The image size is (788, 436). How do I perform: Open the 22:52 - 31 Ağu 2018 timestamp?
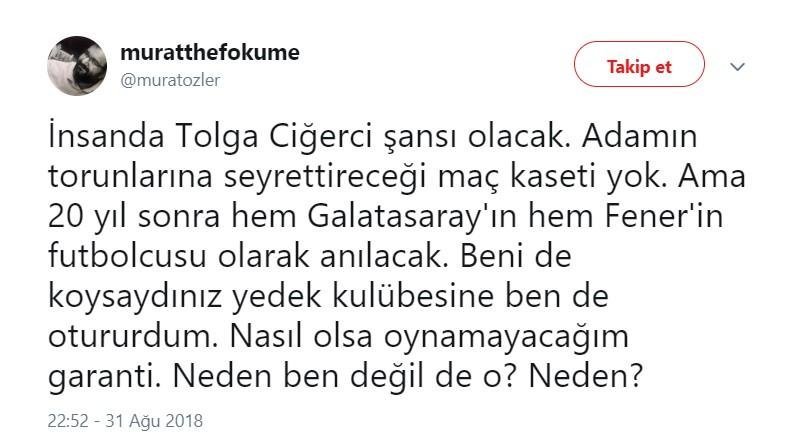click(x=125, y=420)
